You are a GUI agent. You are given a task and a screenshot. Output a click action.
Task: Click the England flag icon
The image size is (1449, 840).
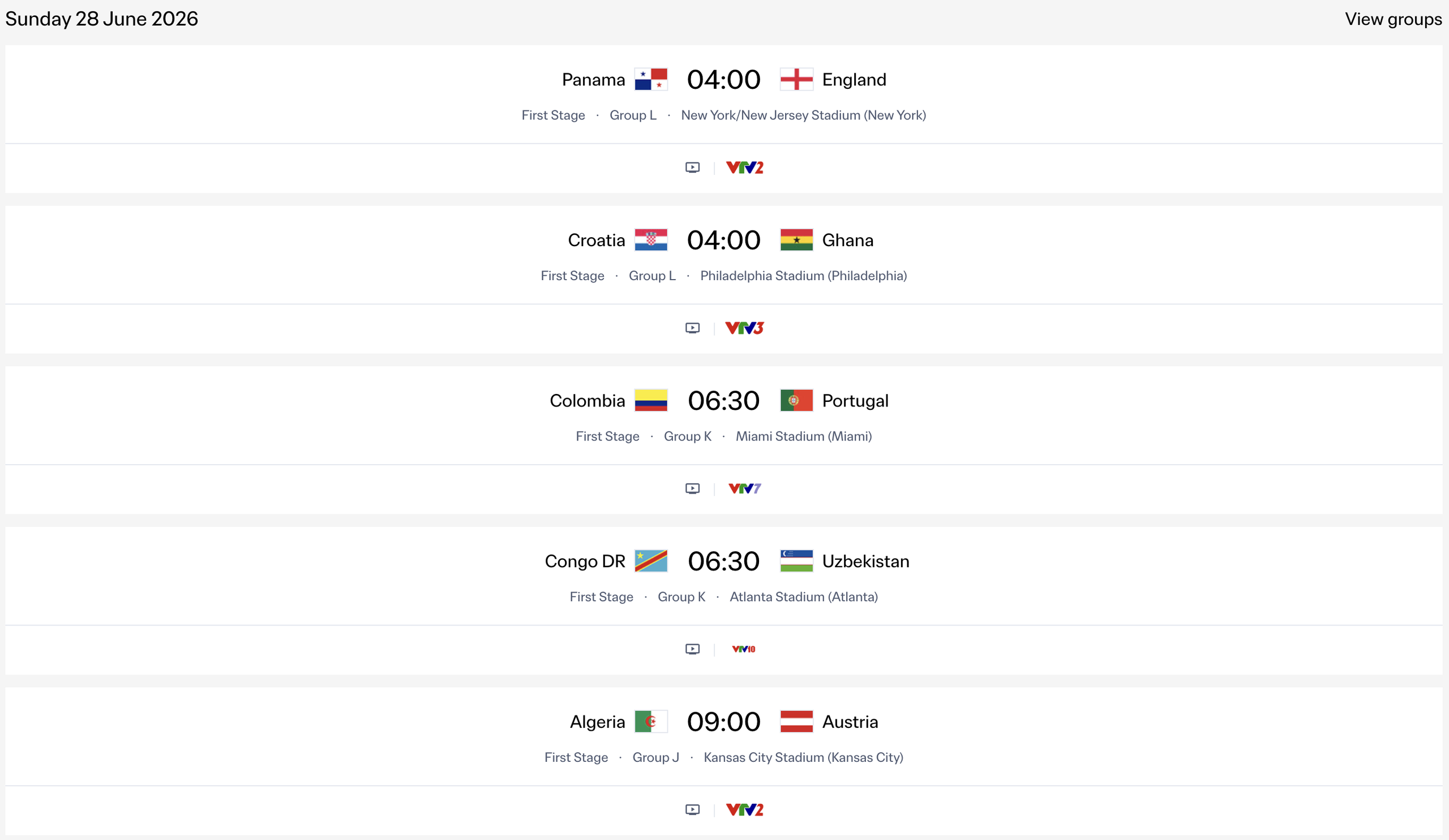[x=796, y=79]
